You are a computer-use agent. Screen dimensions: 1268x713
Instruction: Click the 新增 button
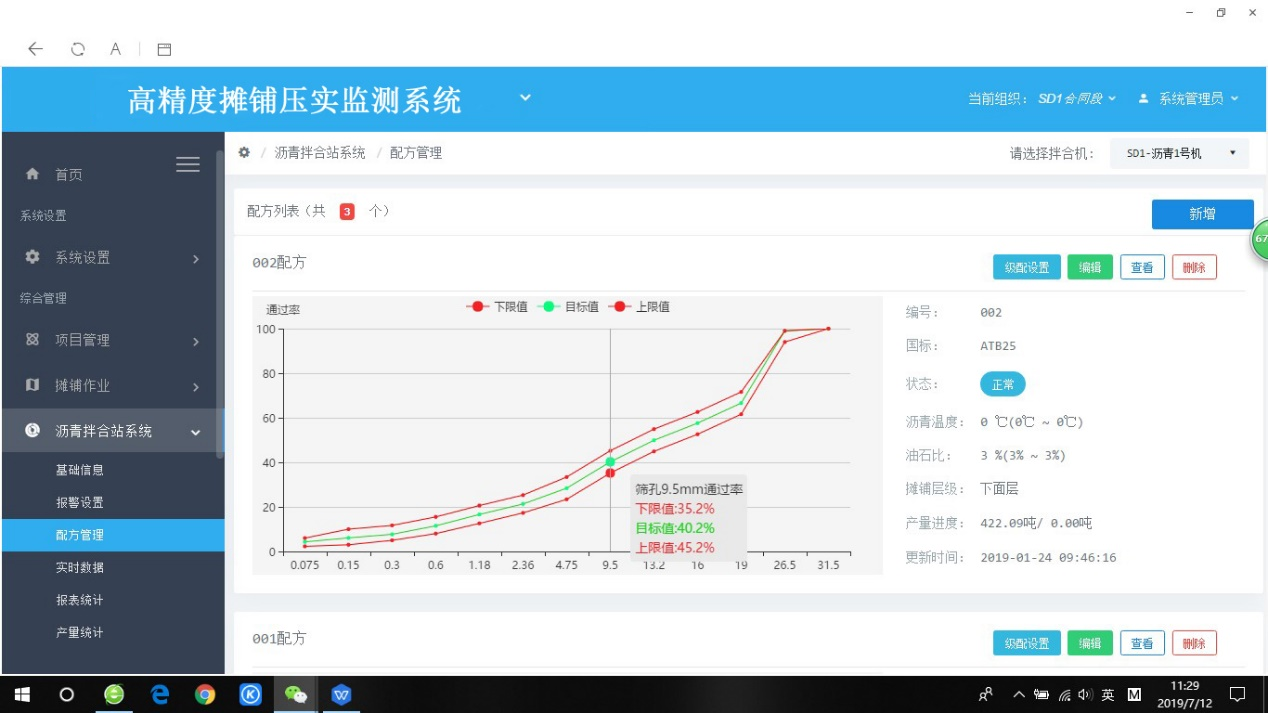coord(1202,214)
